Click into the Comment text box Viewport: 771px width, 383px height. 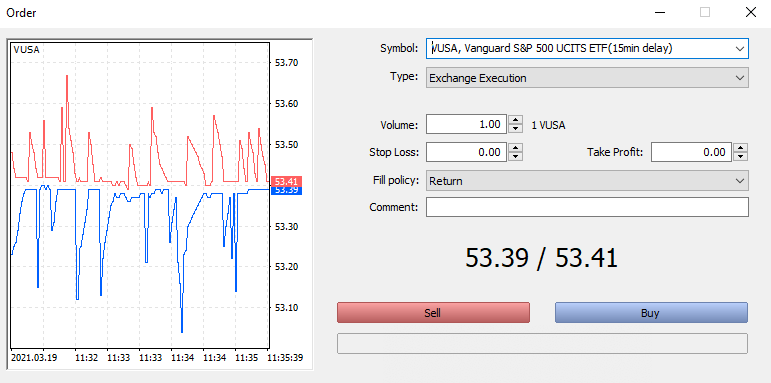tap(587, 207)
